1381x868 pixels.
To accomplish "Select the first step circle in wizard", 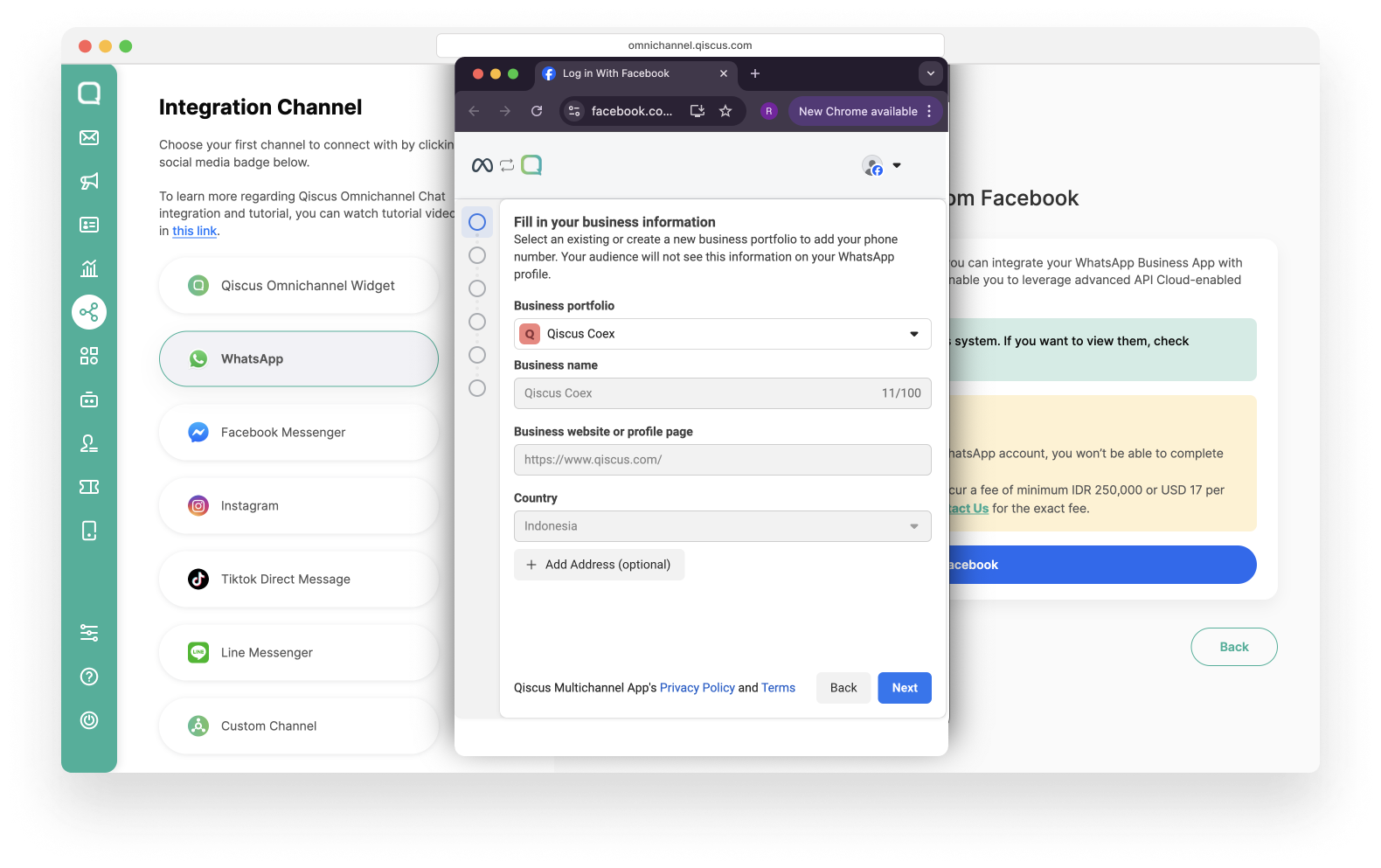I will (x=477, y=222).
